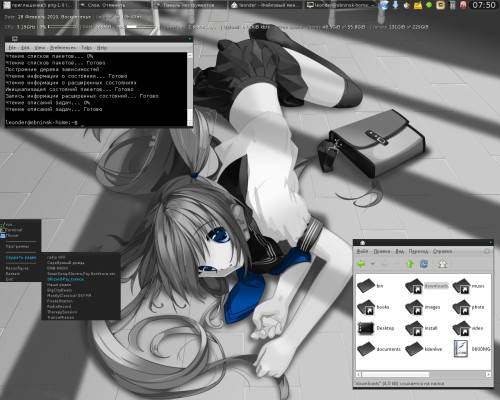Choose Reconfigure in the desktop menu

17,268
